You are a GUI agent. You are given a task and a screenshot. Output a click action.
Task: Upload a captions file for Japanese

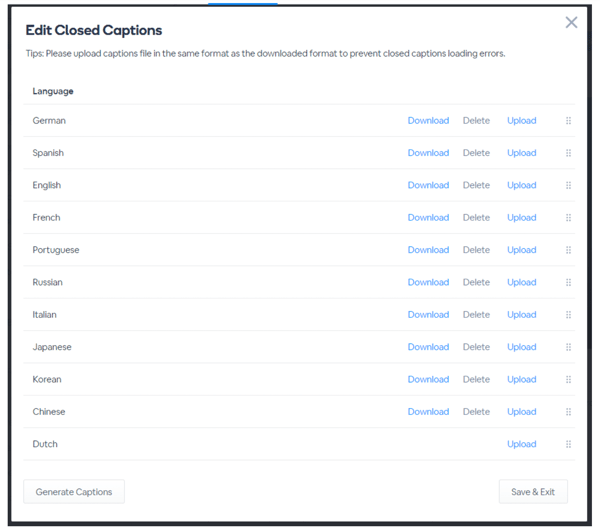(522, 347)
